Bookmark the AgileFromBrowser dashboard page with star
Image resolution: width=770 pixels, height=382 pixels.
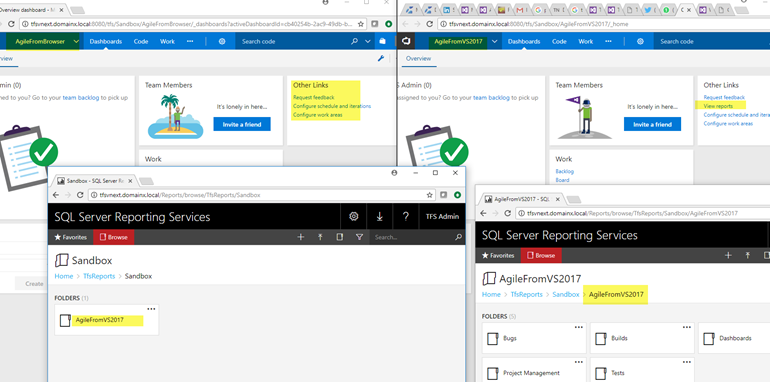tap(361, 24)
